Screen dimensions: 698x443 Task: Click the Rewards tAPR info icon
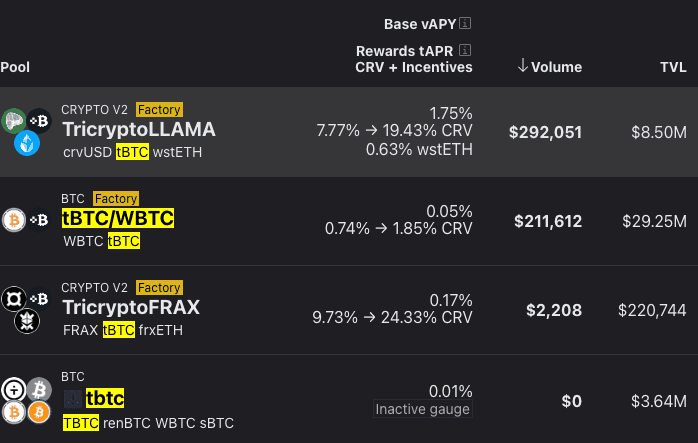(465, 50)
